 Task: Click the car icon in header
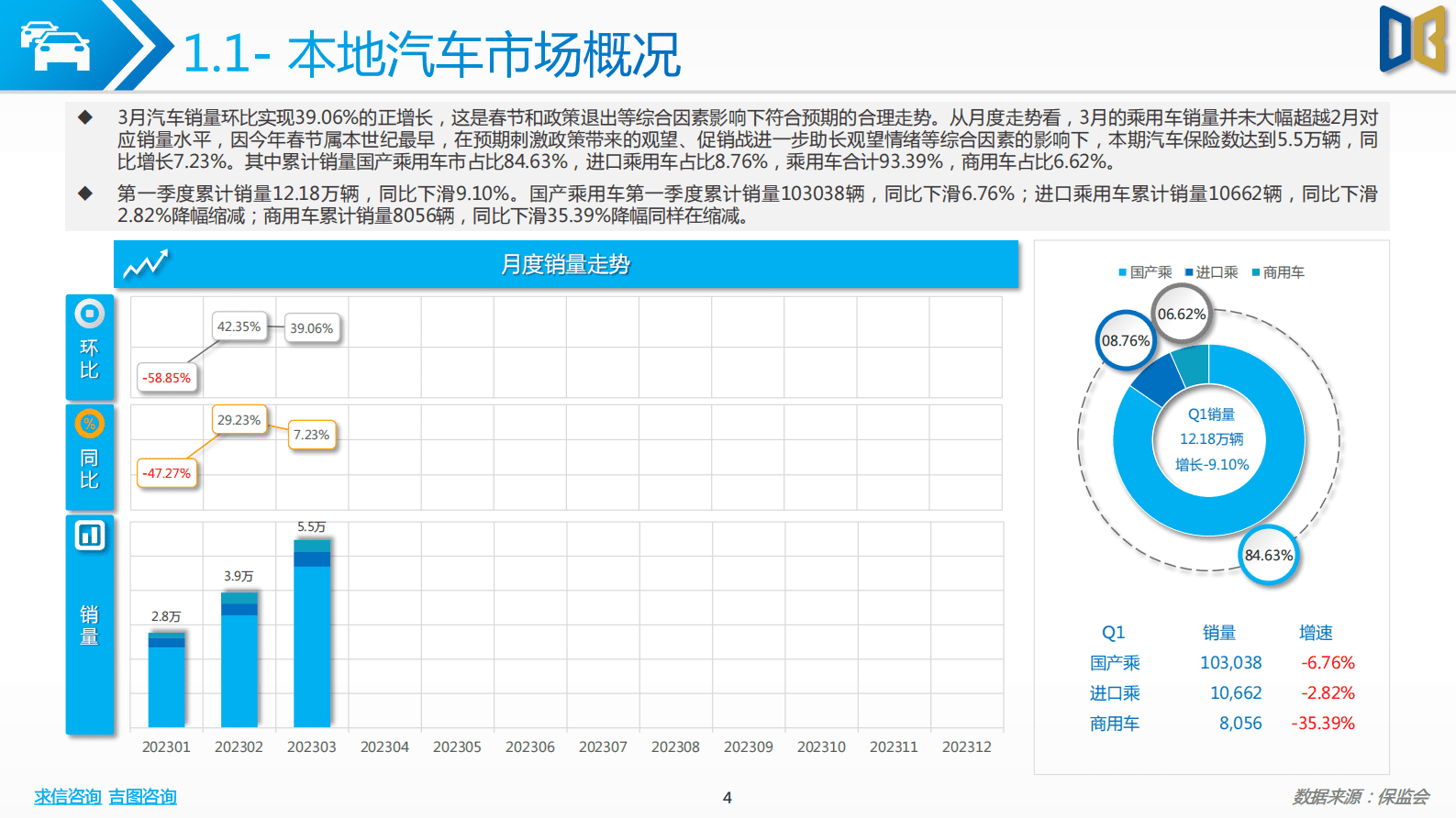tap(55, 46)
